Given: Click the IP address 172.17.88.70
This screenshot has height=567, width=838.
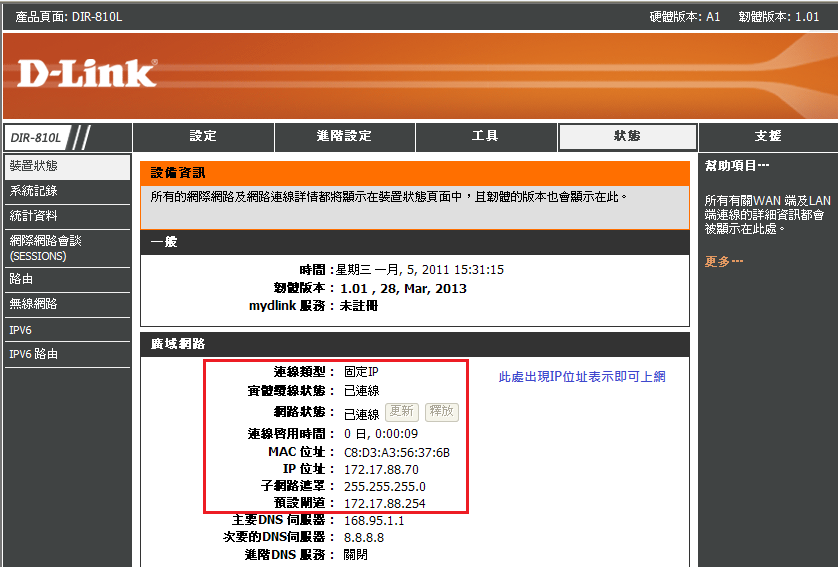Looking at the screenshot, I should tap(381, 470).
